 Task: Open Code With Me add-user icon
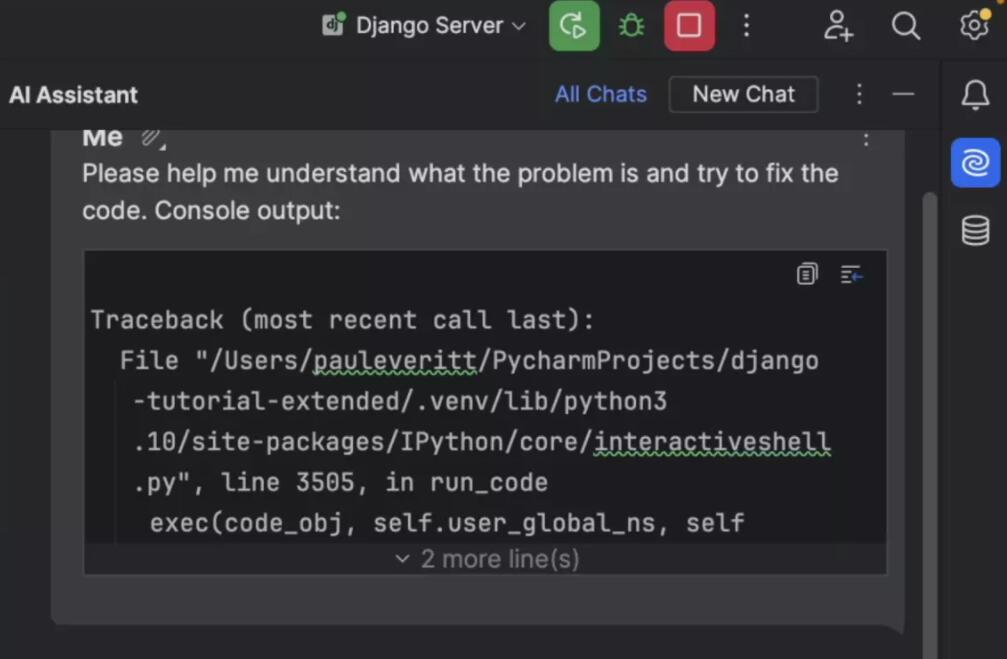click(x=838, y=26)
